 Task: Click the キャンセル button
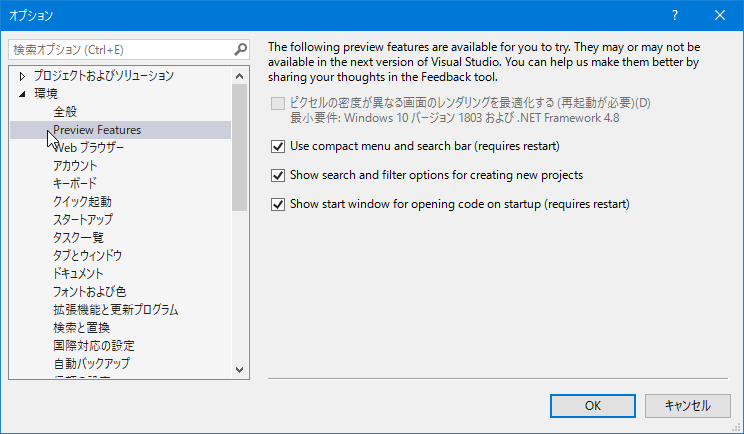click(686, 405)
